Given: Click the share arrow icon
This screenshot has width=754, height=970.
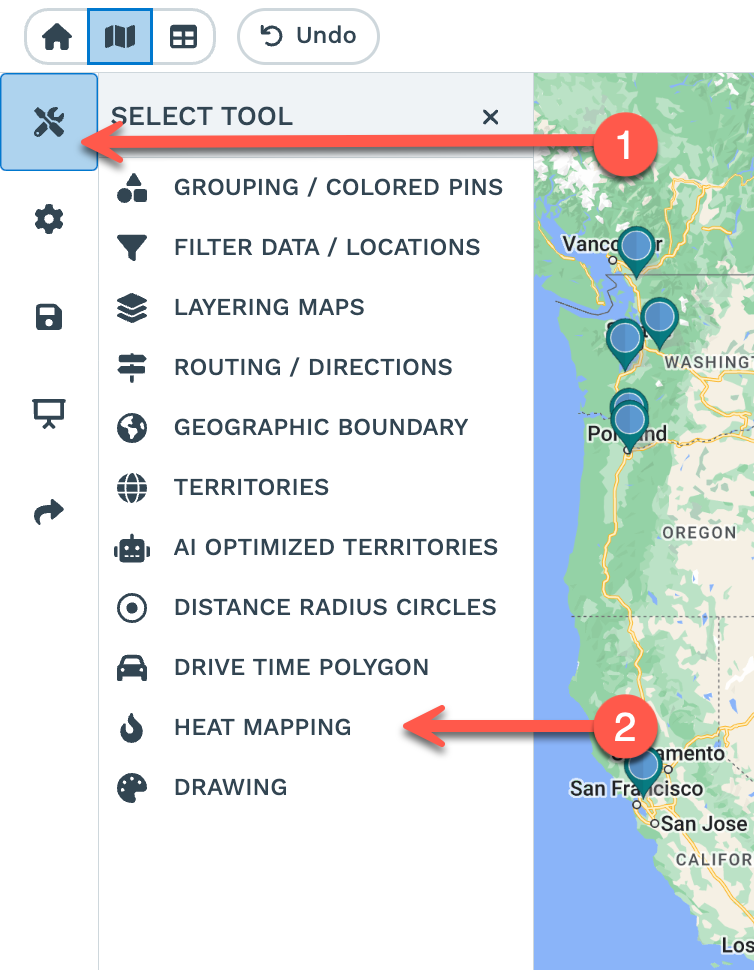Looking at the screenshot, I should (49, 513).
